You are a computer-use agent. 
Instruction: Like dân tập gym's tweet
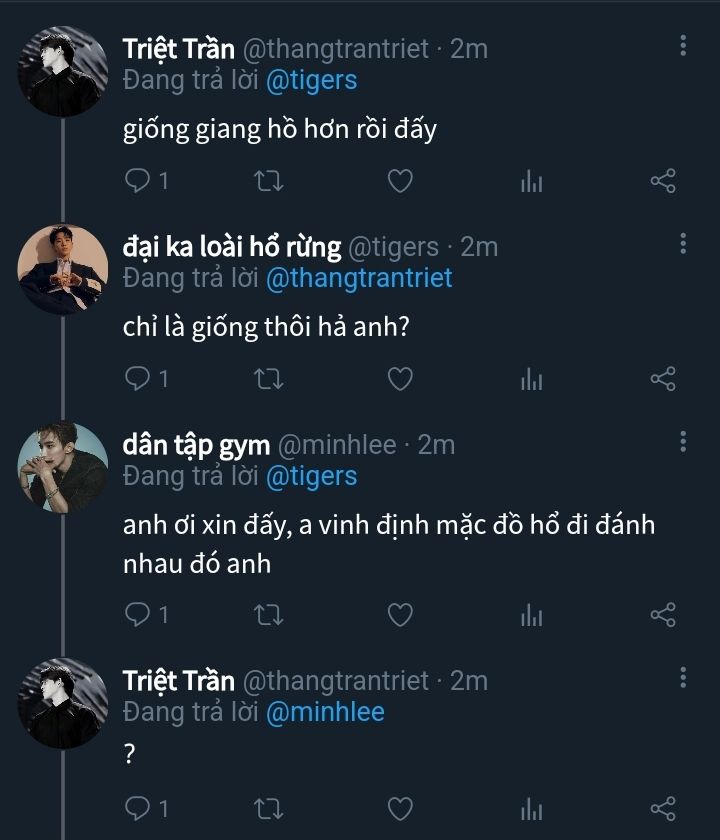pyautogui.click(x=400, y=615)
